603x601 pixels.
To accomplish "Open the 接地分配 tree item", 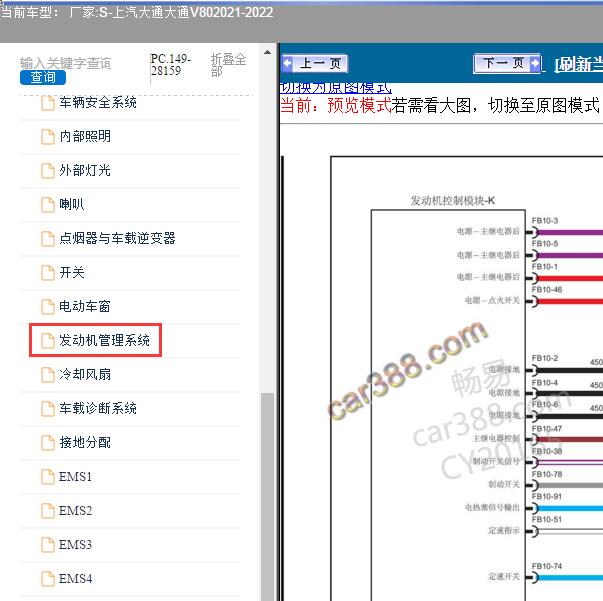I will (x=85, y=442).
